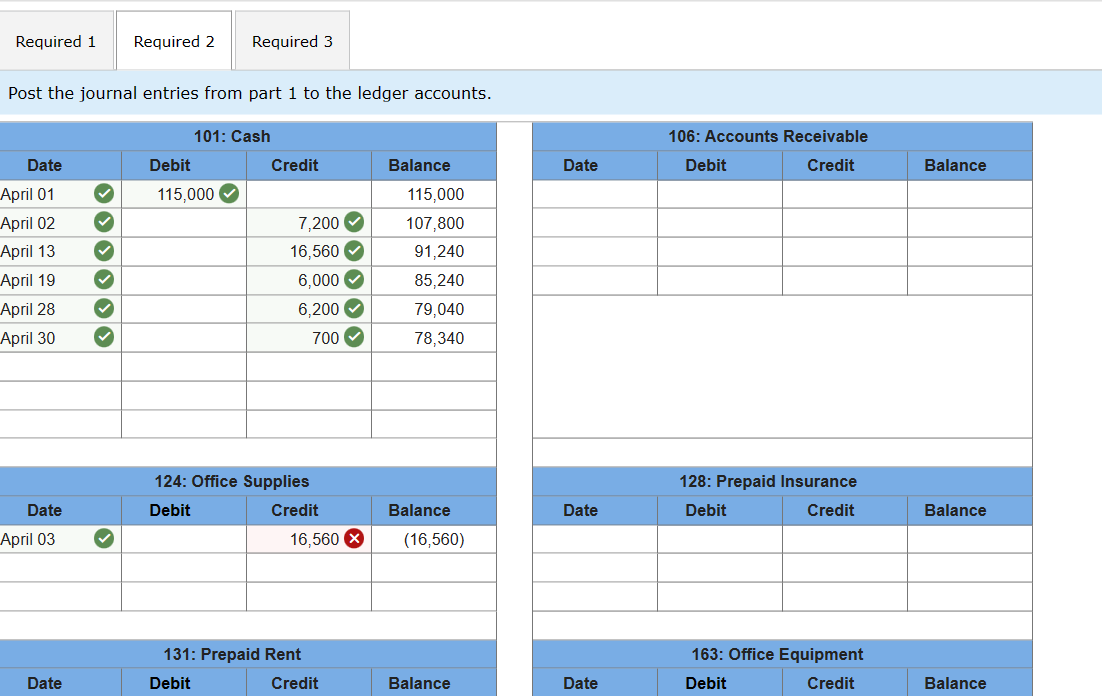Click first Prepaid Insurance date cell

click(595, 539)
